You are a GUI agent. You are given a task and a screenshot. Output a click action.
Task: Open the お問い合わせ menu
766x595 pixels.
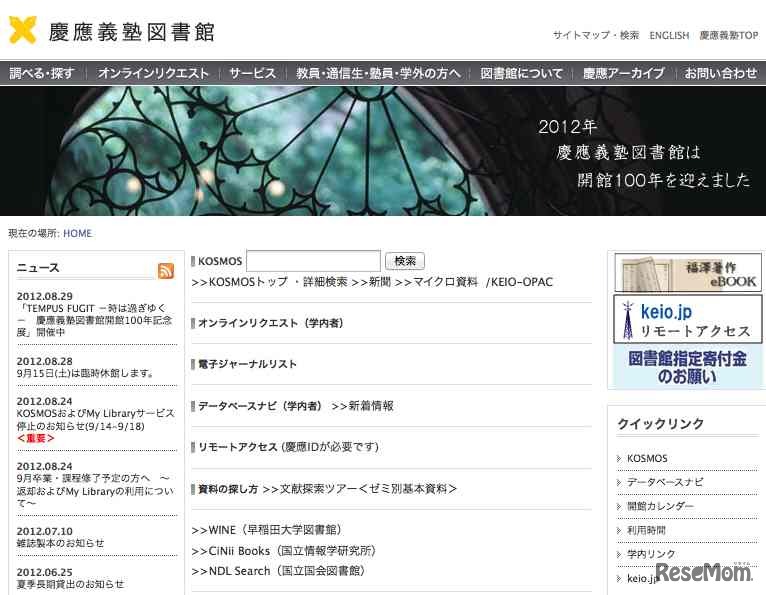click(x=721, y=73)
